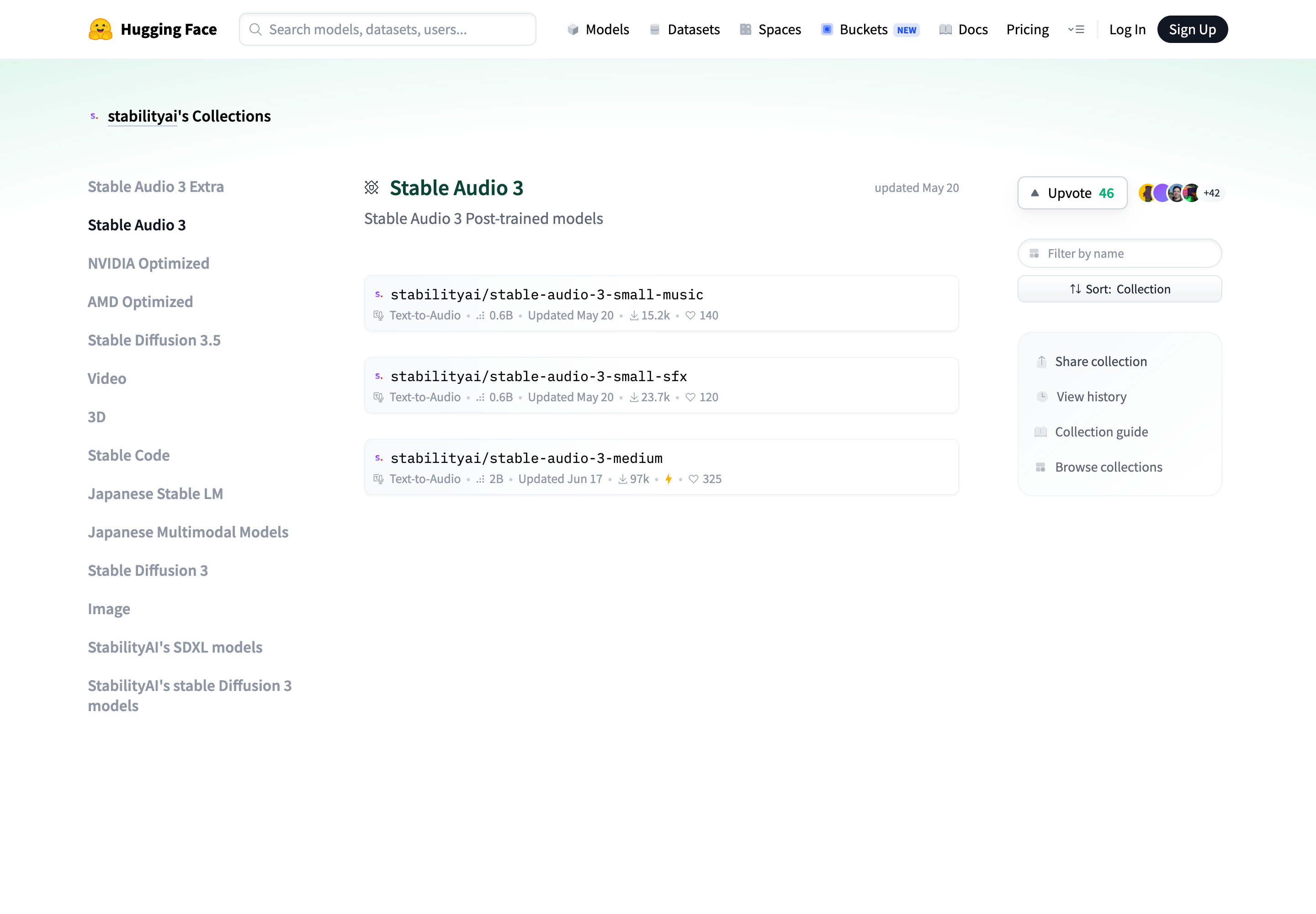Click the stabilityai organization avatar icon in the heading
1316x914 pixels.
95,116
